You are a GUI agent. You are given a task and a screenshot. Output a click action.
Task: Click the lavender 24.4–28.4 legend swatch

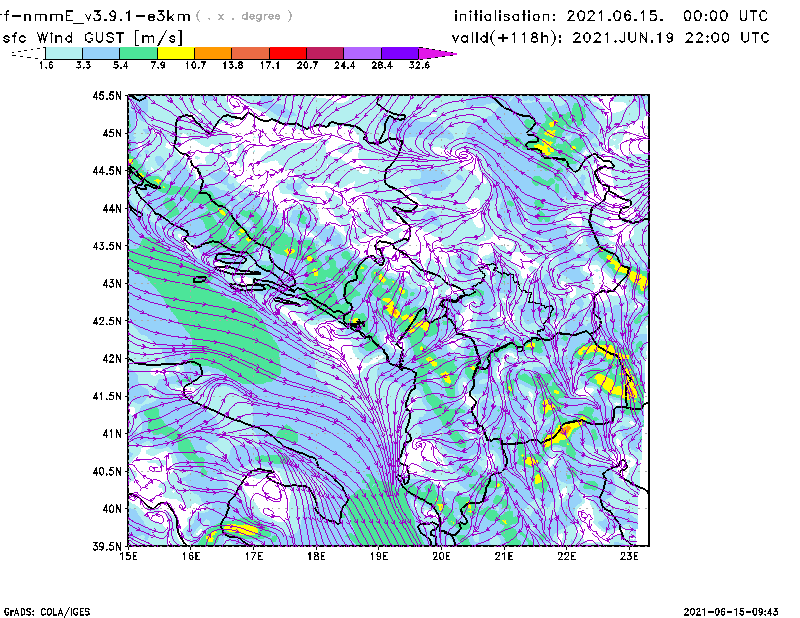click(362, 53)
